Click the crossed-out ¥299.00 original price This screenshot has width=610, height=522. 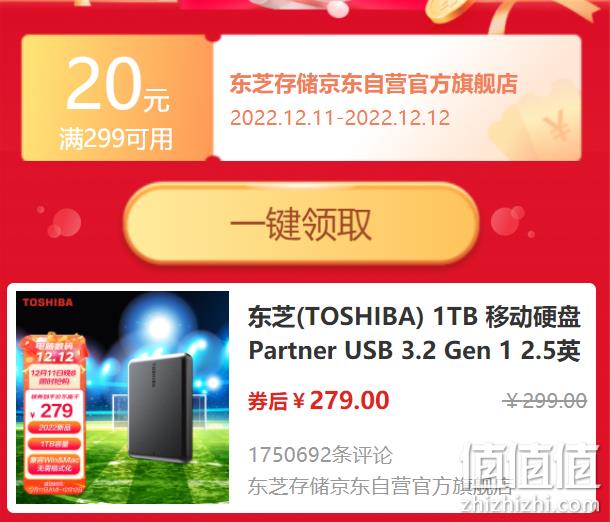[545, 401]
